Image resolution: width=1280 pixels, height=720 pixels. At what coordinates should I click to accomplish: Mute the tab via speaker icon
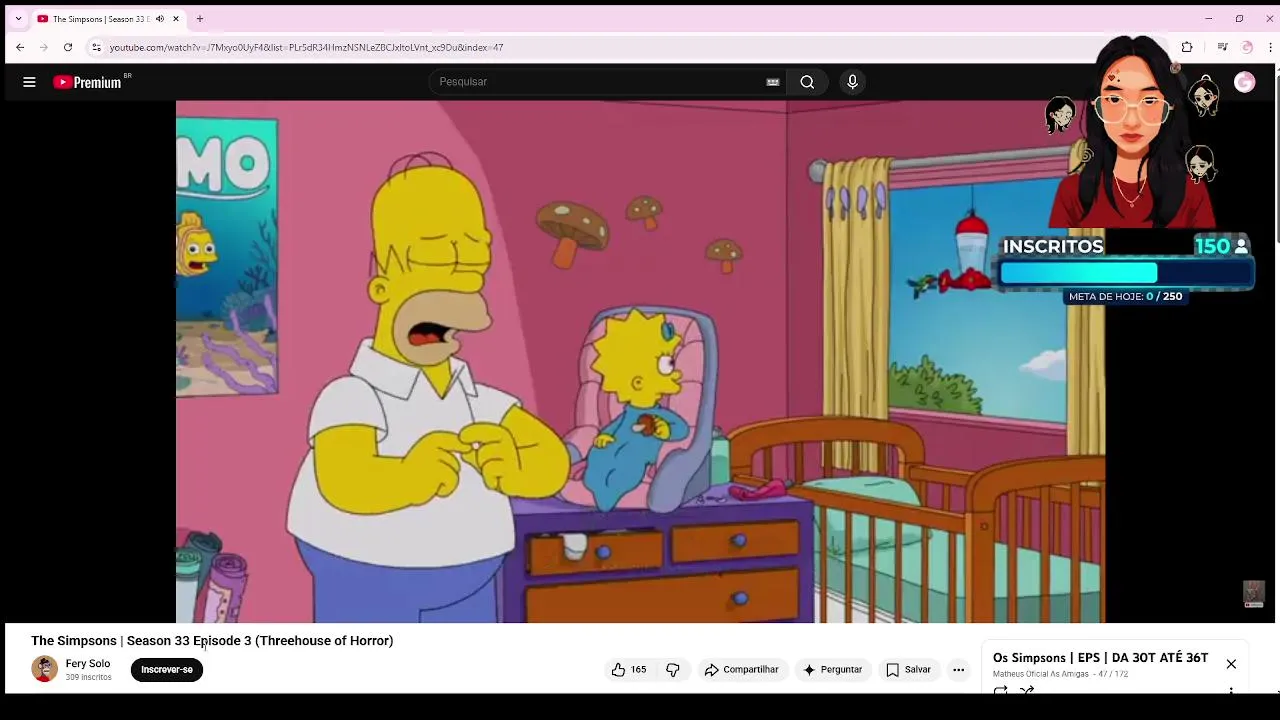[x=159, y=19]
